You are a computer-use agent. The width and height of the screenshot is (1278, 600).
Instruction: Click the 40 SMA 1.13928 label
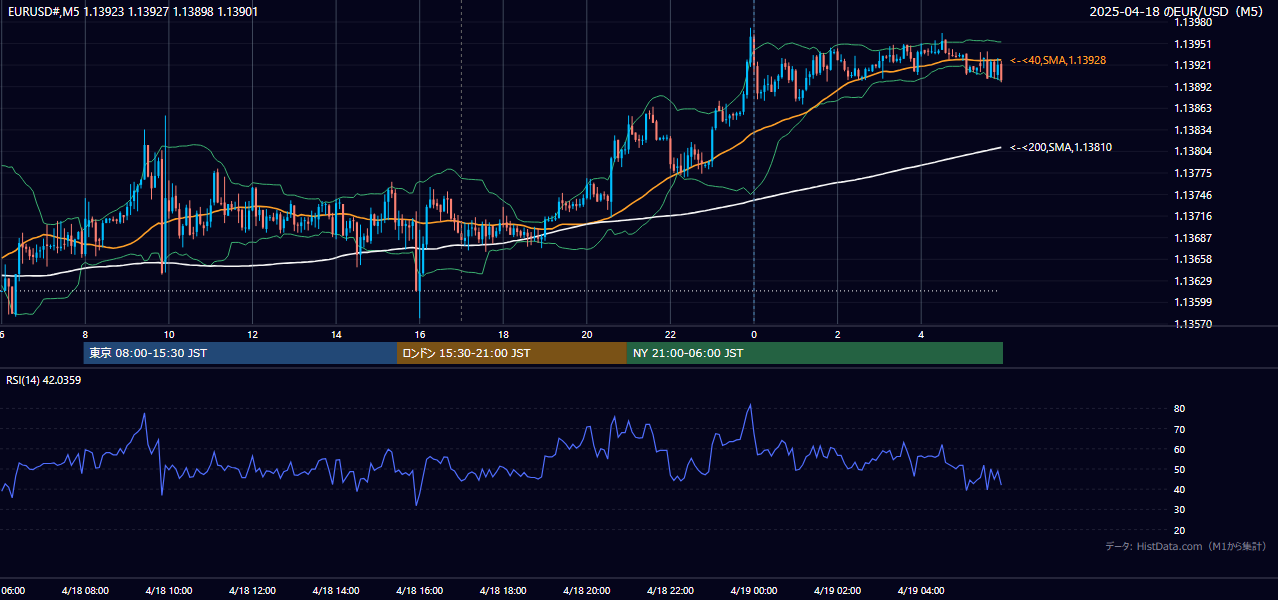[1058, 60]
